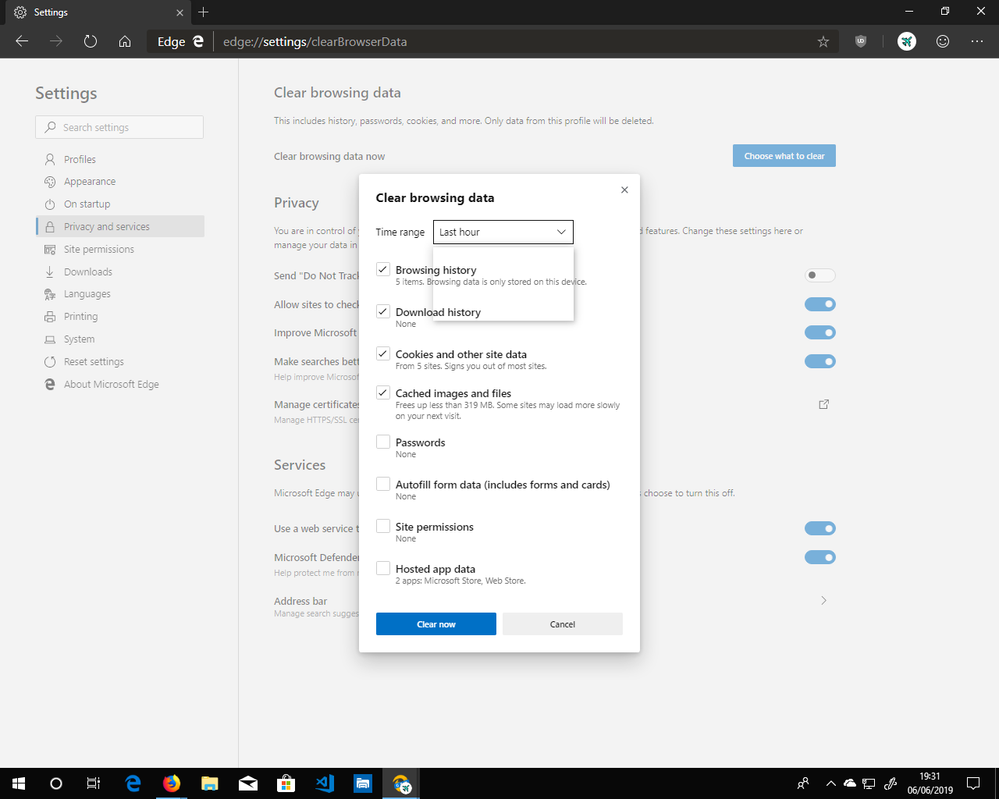Launch Cortana search circle in taskbar

(x=56, y=783)
